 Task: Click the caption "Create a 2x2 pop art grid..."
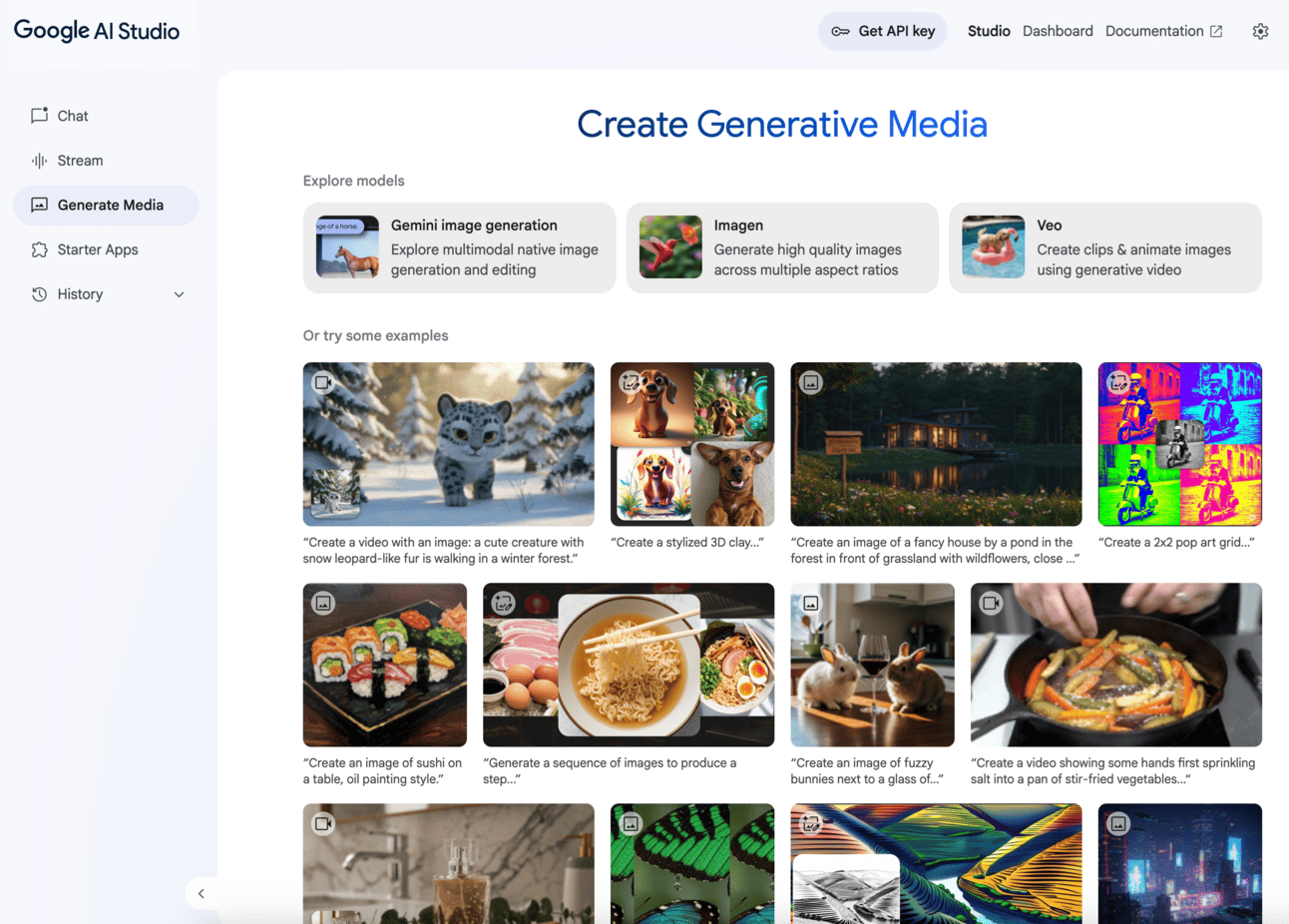pyautogui.click(x=1176, y=543)
